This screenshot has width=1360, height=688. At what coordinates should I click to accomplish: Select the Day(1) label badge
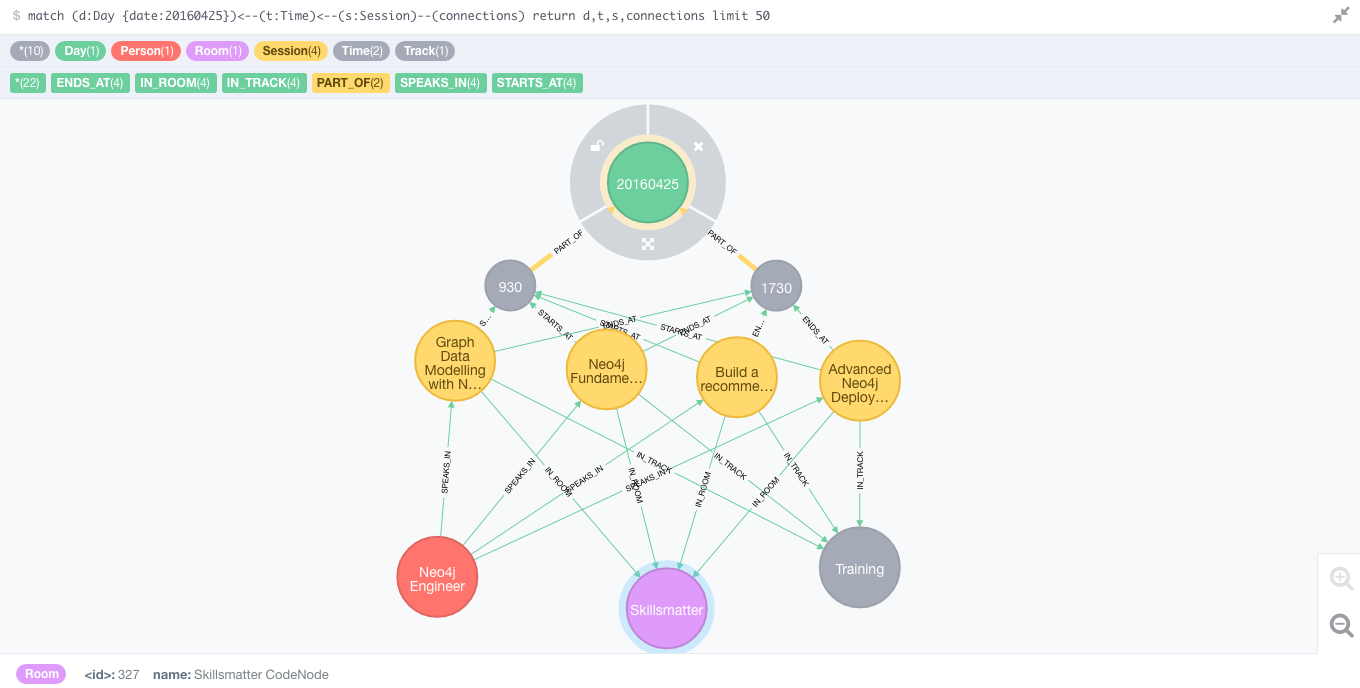[x=81, y=51]
